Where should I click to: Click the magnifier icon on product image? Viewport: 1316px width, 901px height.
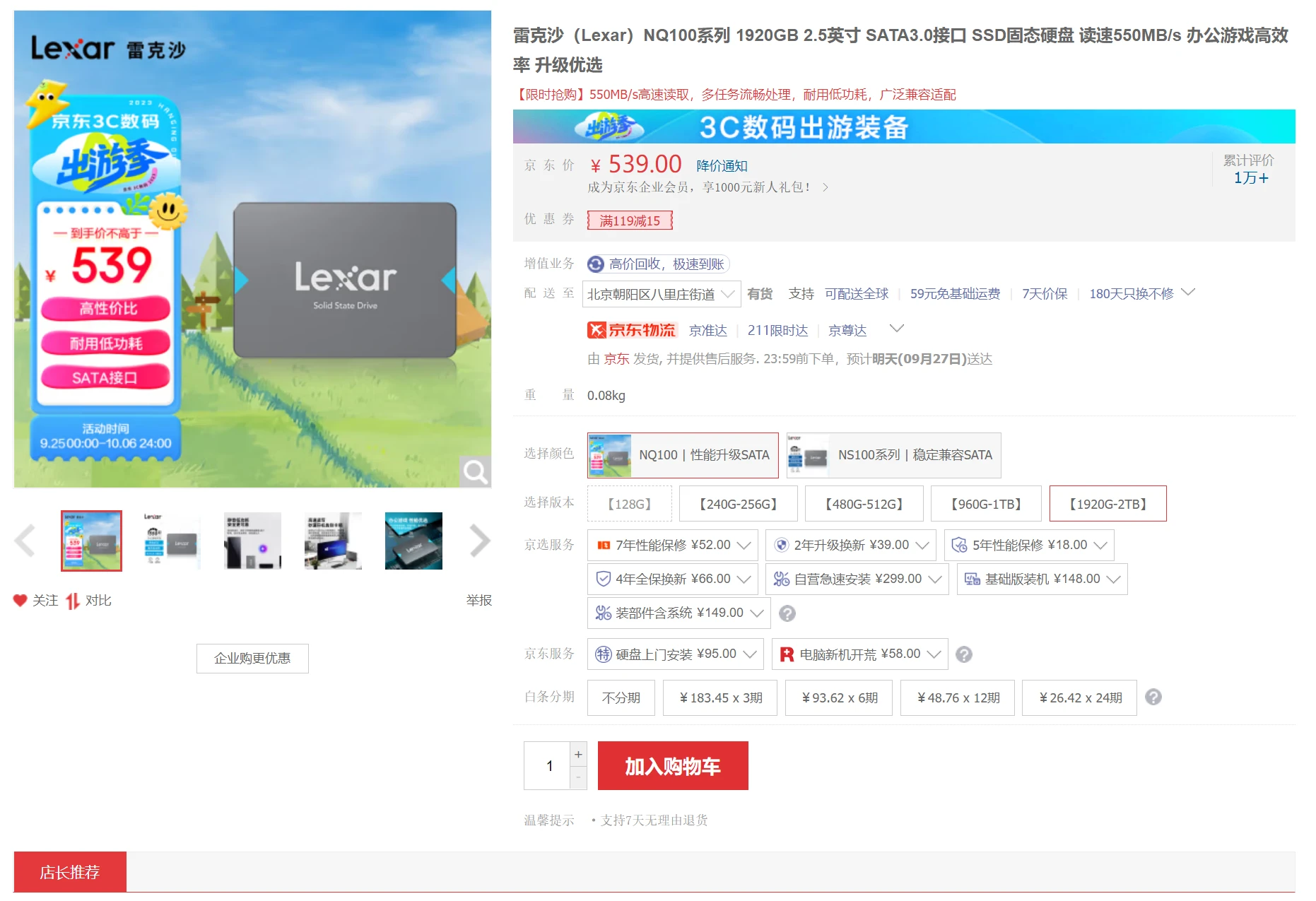click(476, 471)
